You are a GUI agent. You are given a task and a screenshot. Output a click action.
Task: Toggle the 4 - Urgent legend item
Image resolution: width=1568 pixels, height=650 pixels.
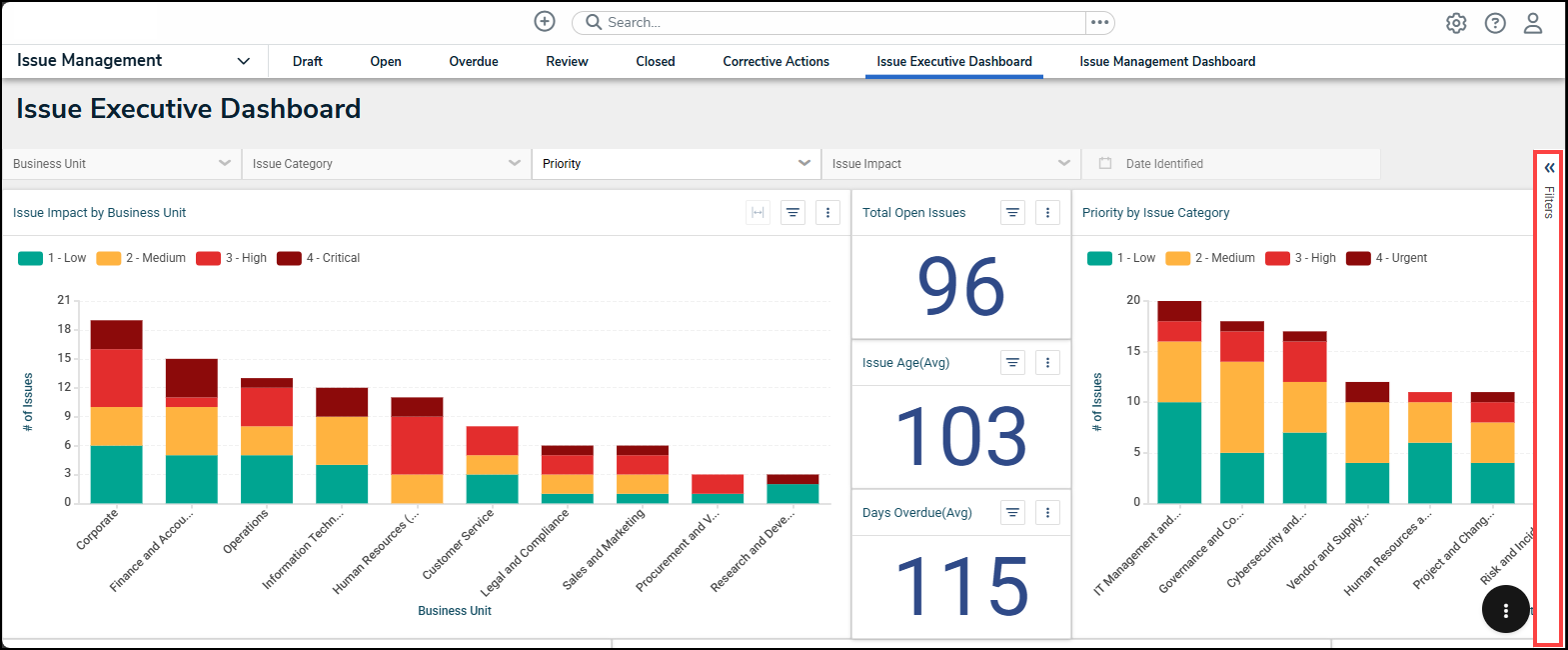pyautogui.click(x=1387, y=258)
